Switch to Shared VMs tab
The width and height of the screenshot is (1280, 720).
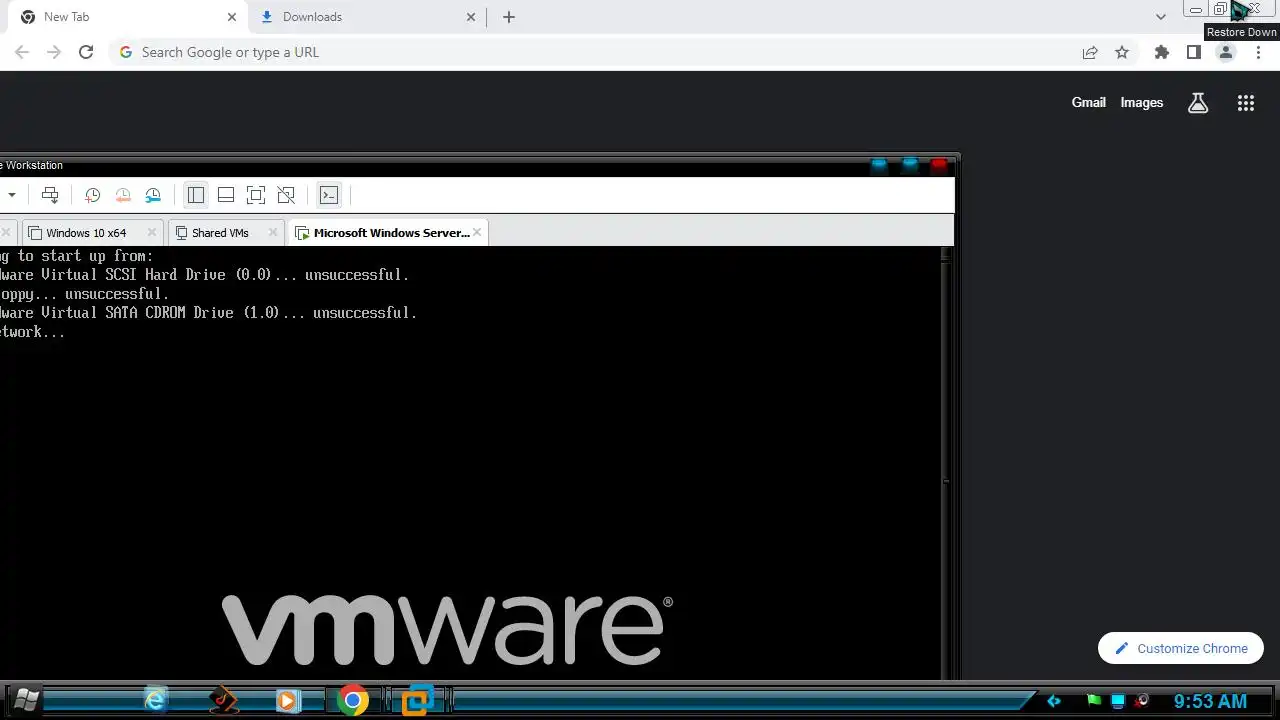click(x=220, y=233)
